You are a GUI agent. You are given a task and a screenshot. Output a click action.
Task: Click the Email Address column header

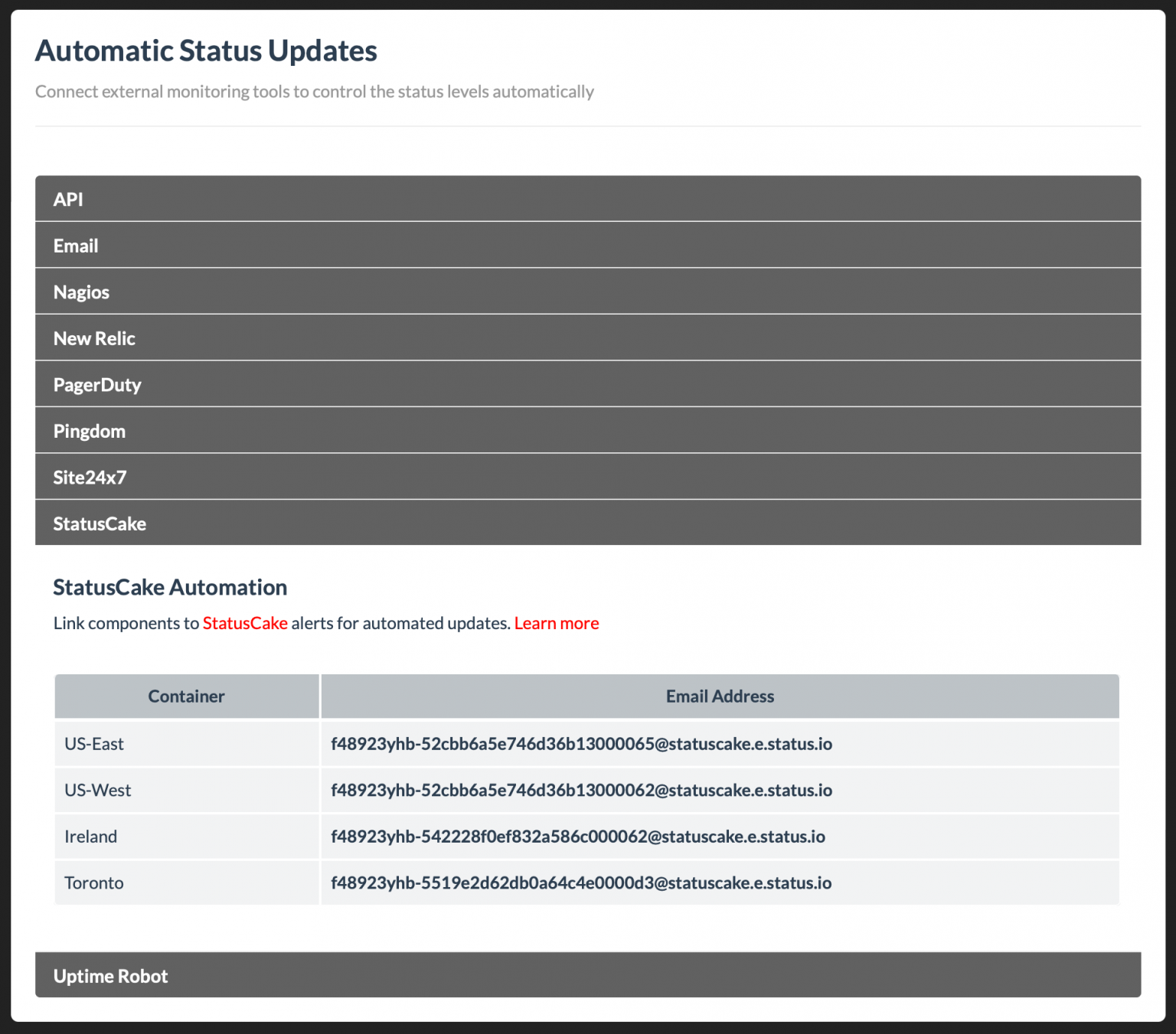point(719,696)
